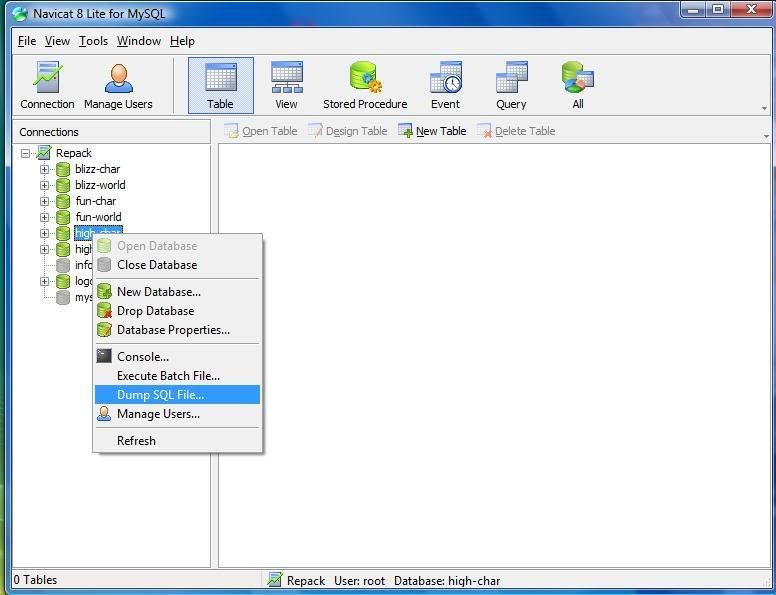Minimize the Navicat window

pyautogui.click(x=694, y=9)
